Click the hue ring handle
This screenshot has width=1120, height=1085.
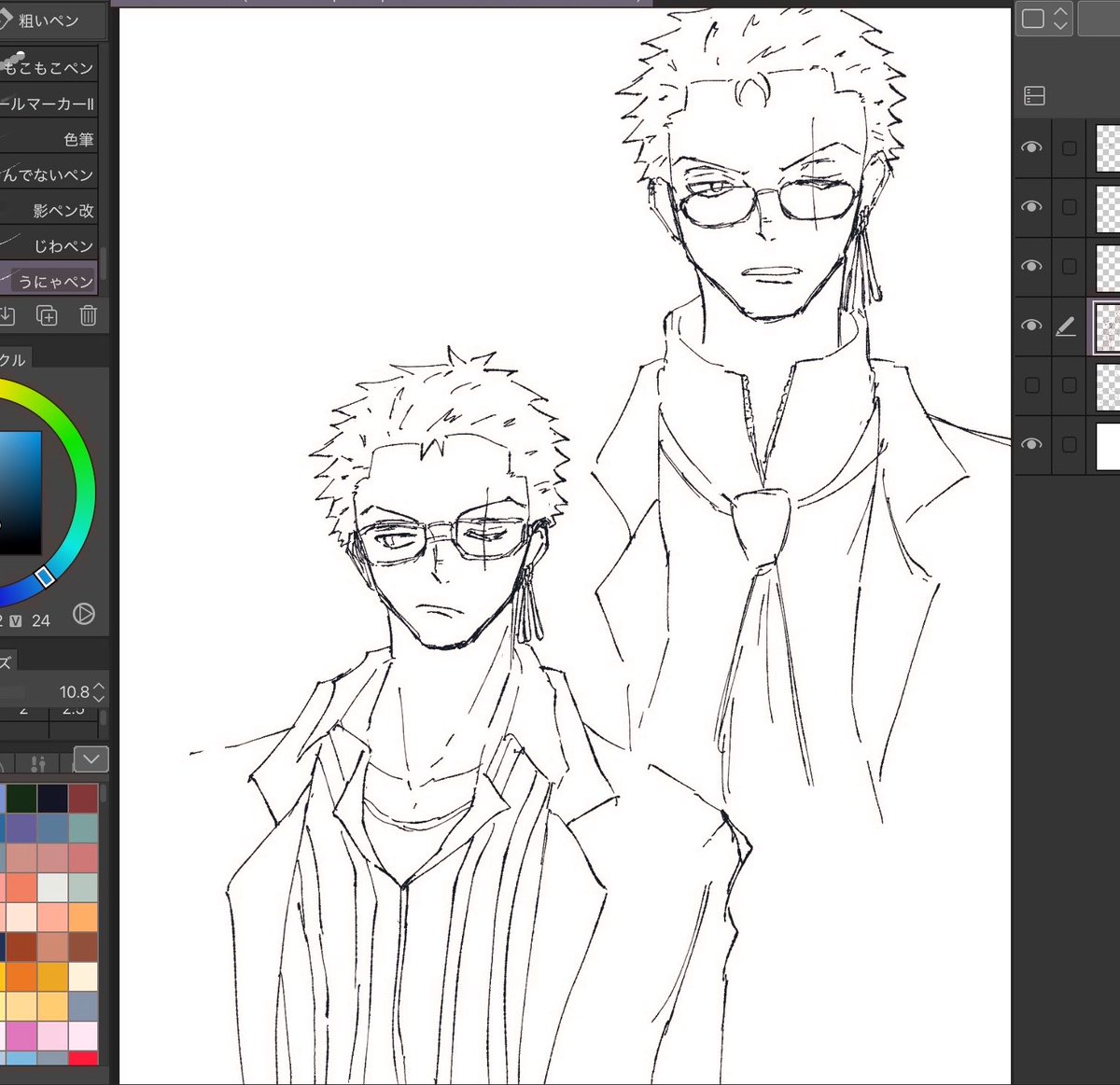[x=46, y=577]
